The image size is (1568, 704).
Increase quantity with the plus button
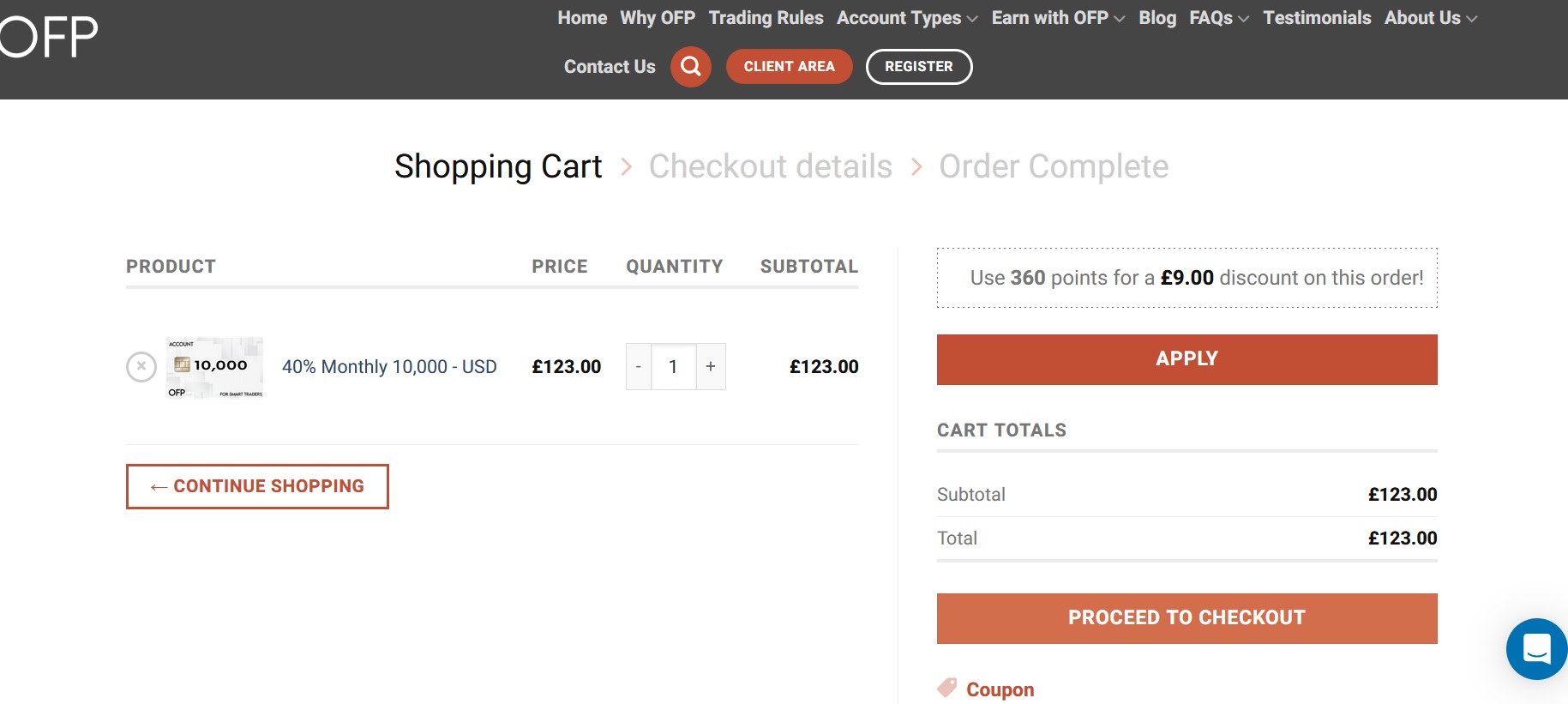(x=711, y=367)
